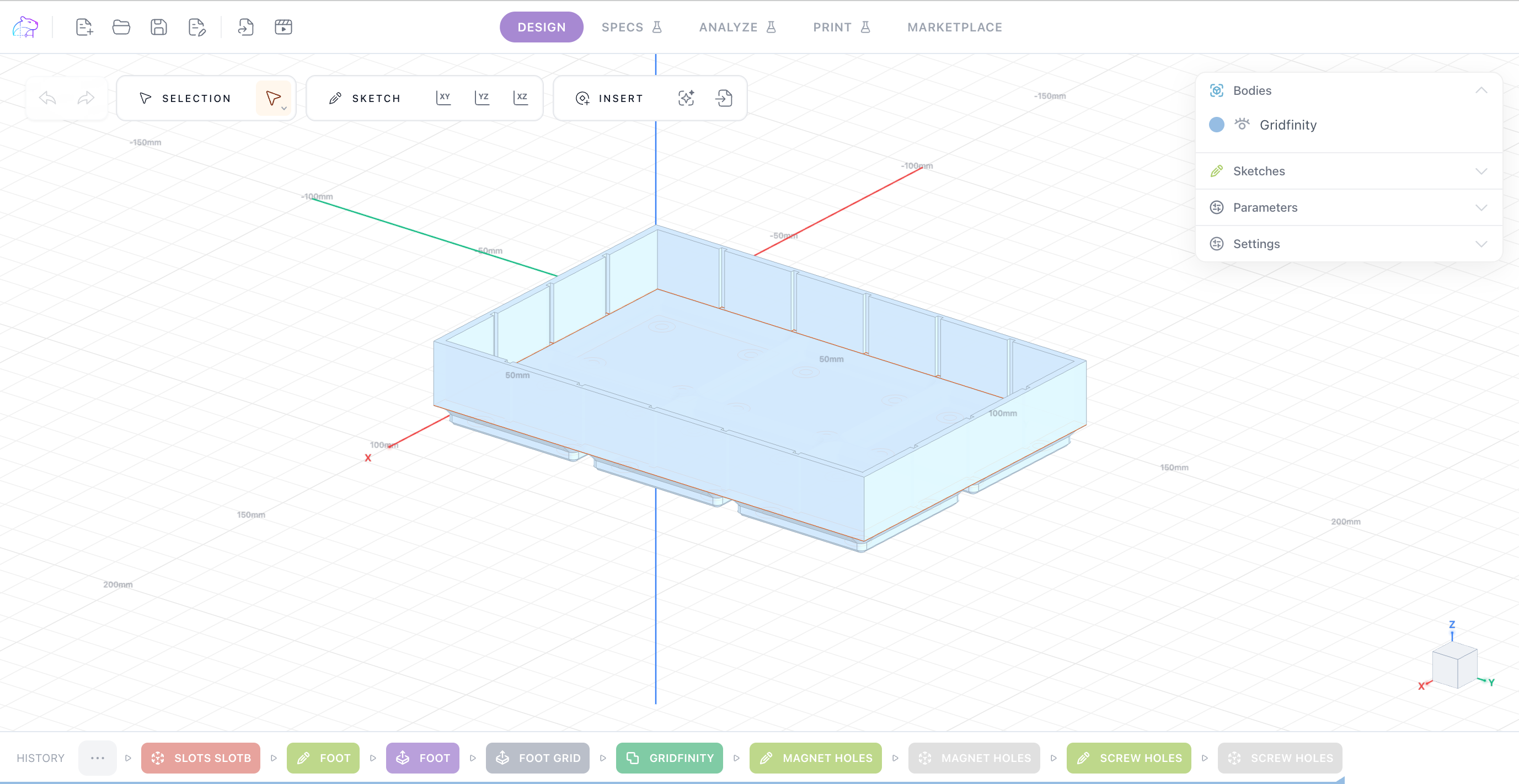Viewport: 1519px width, 784px height.
Task: Switch to the Print tab
Action: tap(842, 27)
